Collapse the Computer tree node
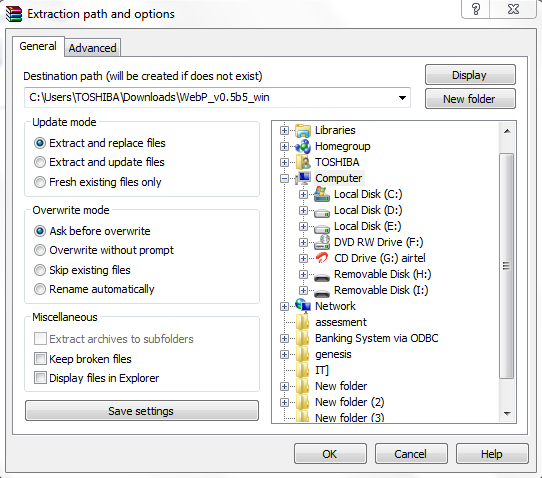Screen dimensions: 542x478 pos(284,179)
